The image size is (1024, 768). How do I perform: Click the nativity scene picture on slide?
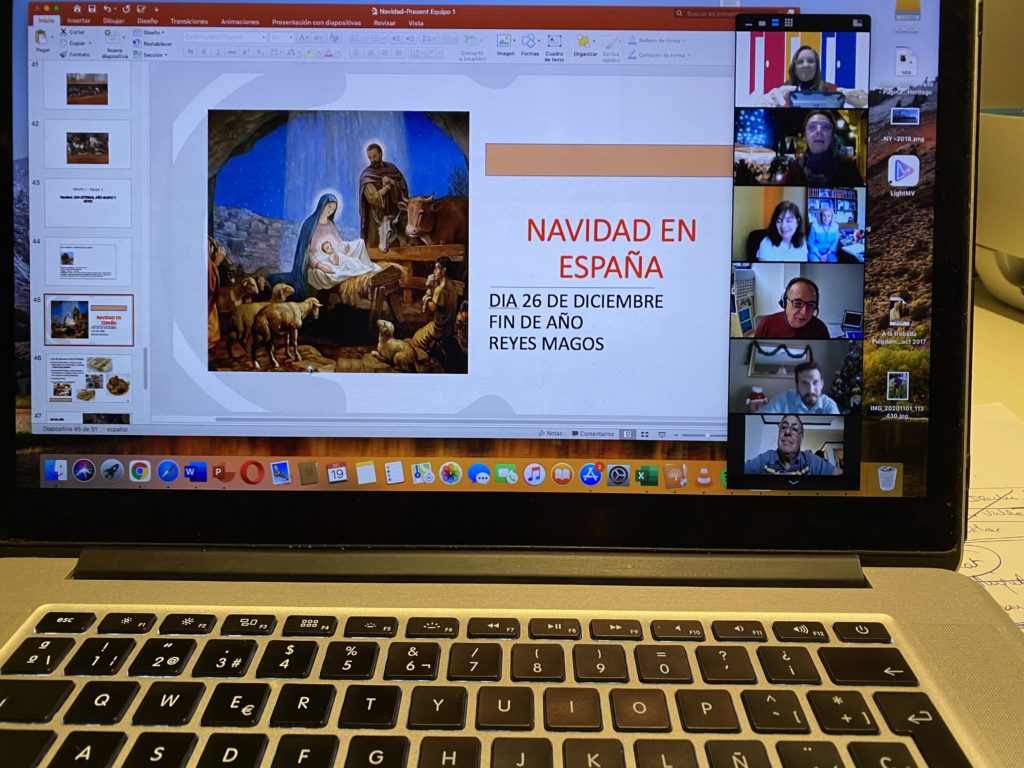(338, 242)
